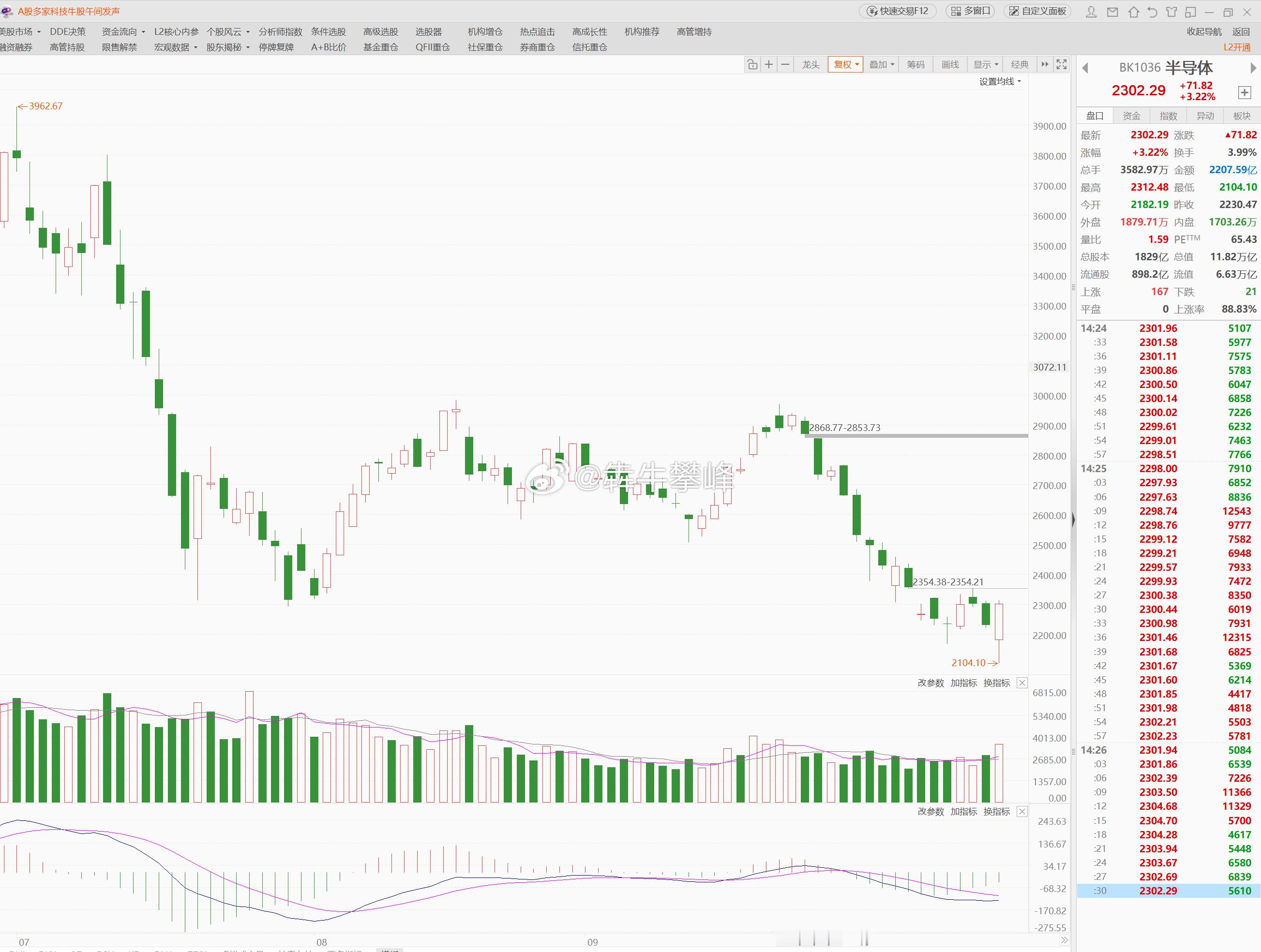
Task: Switch to the 资金 tab
Action: point(1132,116)
